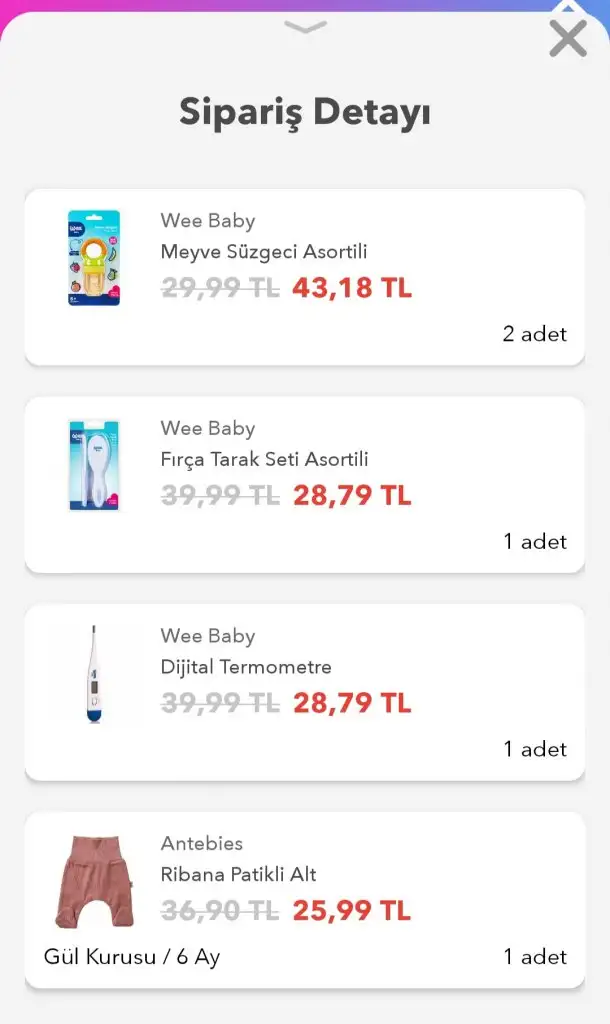
Task: Tap the Fırça Tarak Seti product image
Action: pyautogui.click(x=94, y=466)
